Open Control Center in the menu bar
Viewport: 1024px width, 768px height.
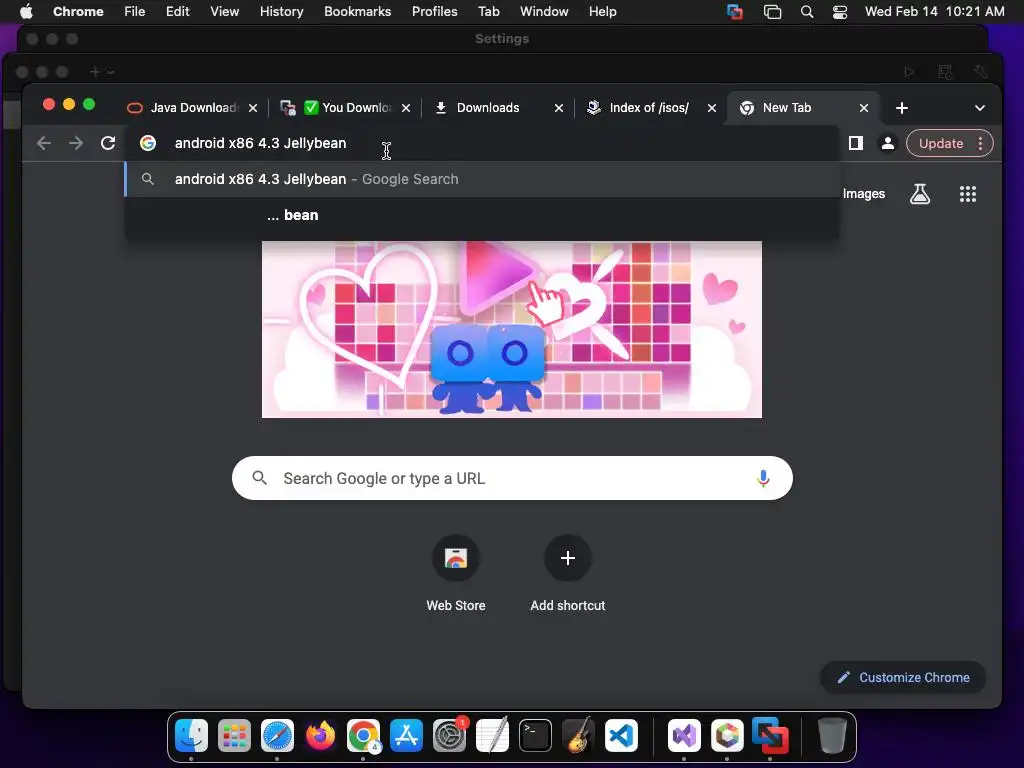tap(840, 12)
